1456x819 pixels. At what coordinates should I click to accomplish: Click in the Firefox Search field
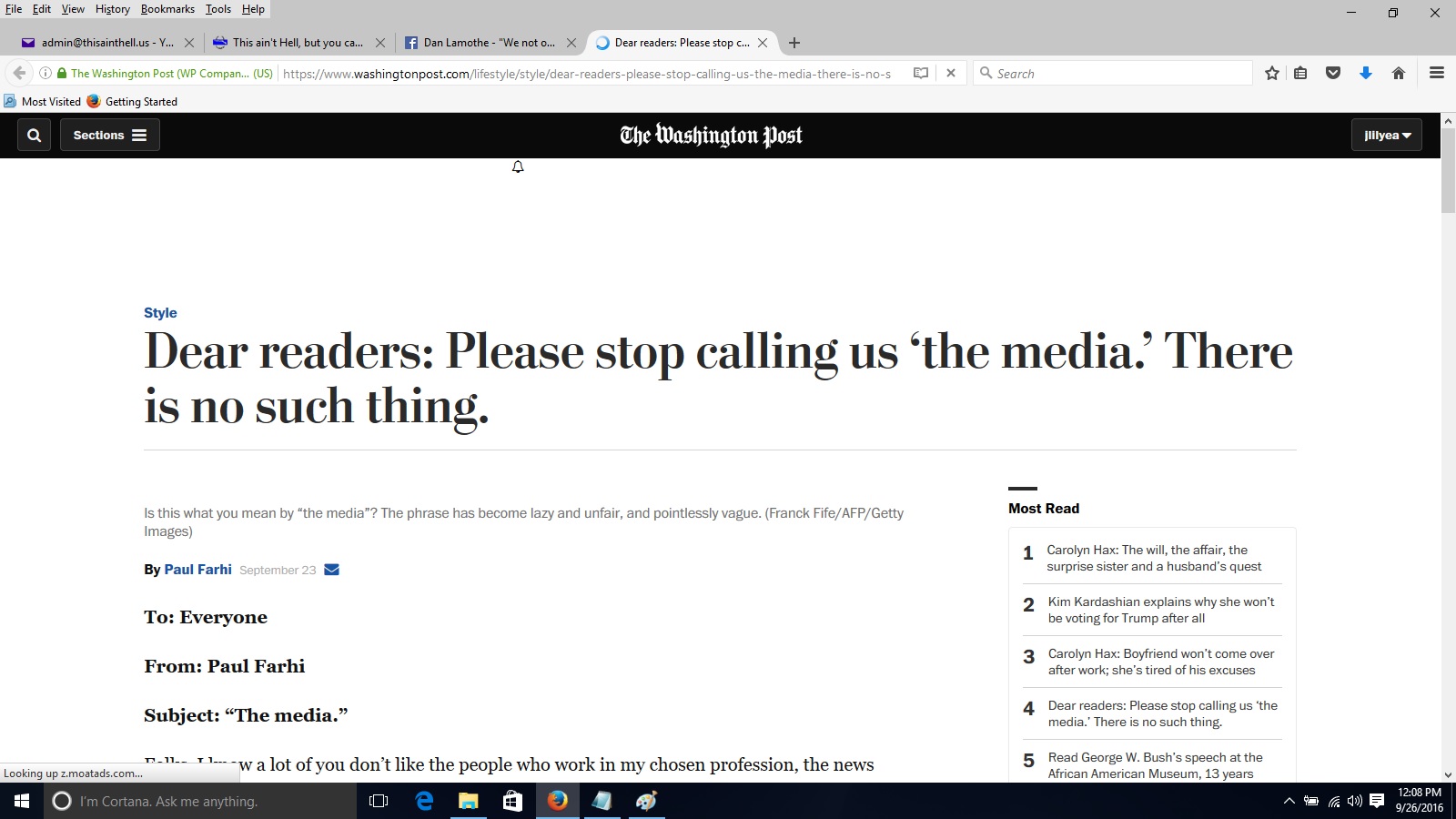tap(1119, 74)
